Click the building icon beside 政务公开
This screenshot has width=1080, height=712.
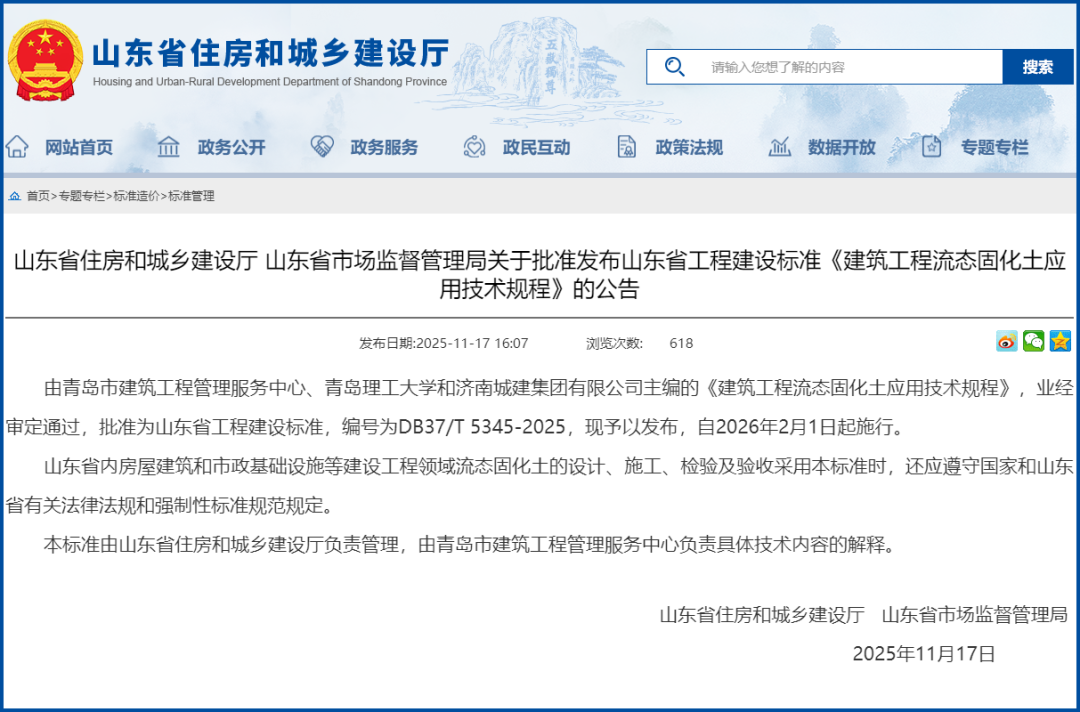[x=169, y=147]
